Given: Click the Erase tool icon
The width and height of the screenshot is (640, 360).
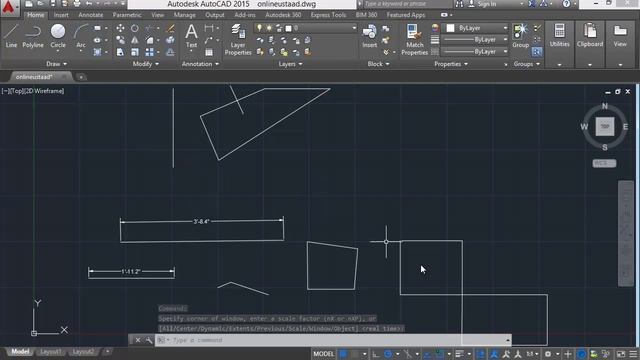Looking at the screenshot, I should tap(170, 28).
